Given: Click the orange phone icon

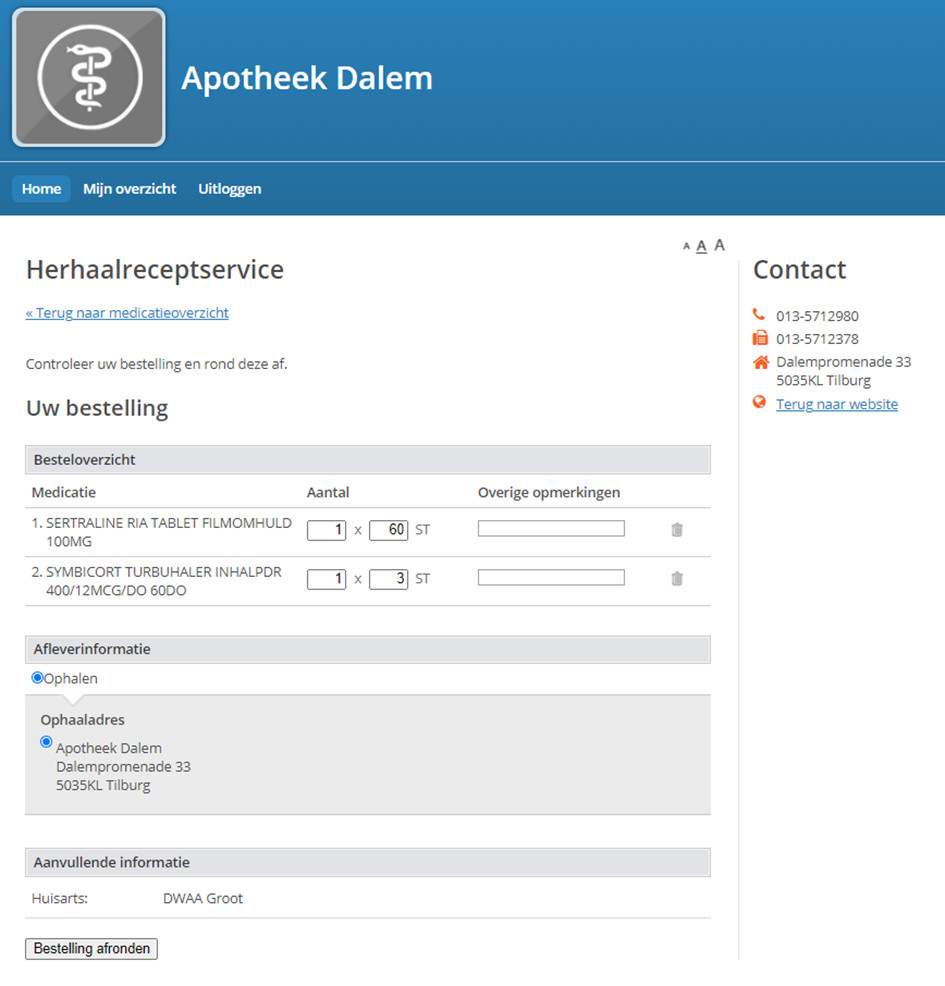Looking at the screenshot, I should click(x=760, y=314).
